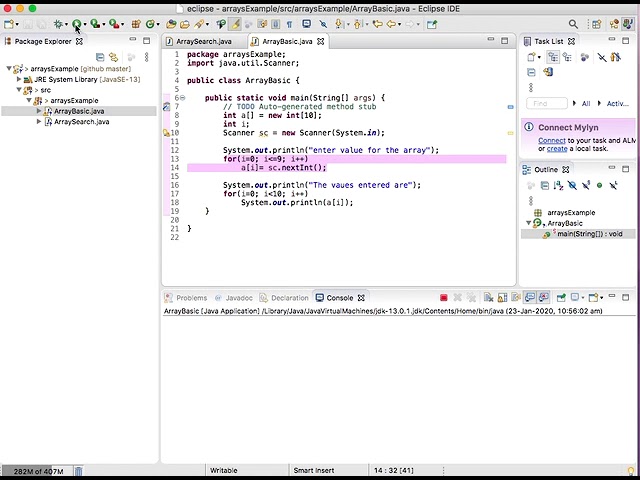The image size is (640, 480).
Task: Click the heap status 282M of 407M
Action: click(38, 471)
